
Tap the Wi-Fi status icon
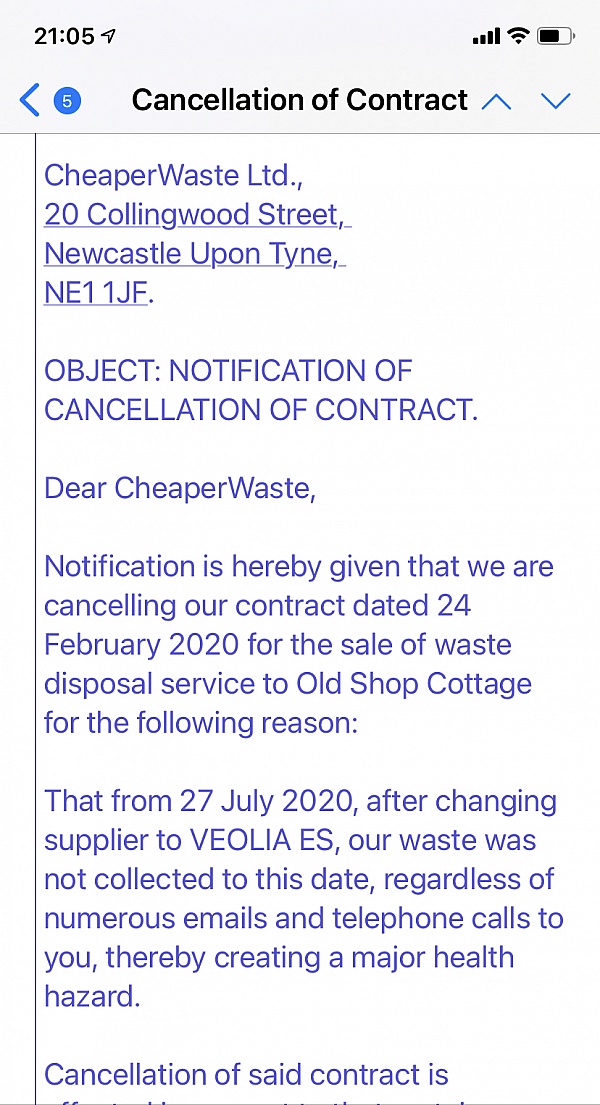pos(520,35)
